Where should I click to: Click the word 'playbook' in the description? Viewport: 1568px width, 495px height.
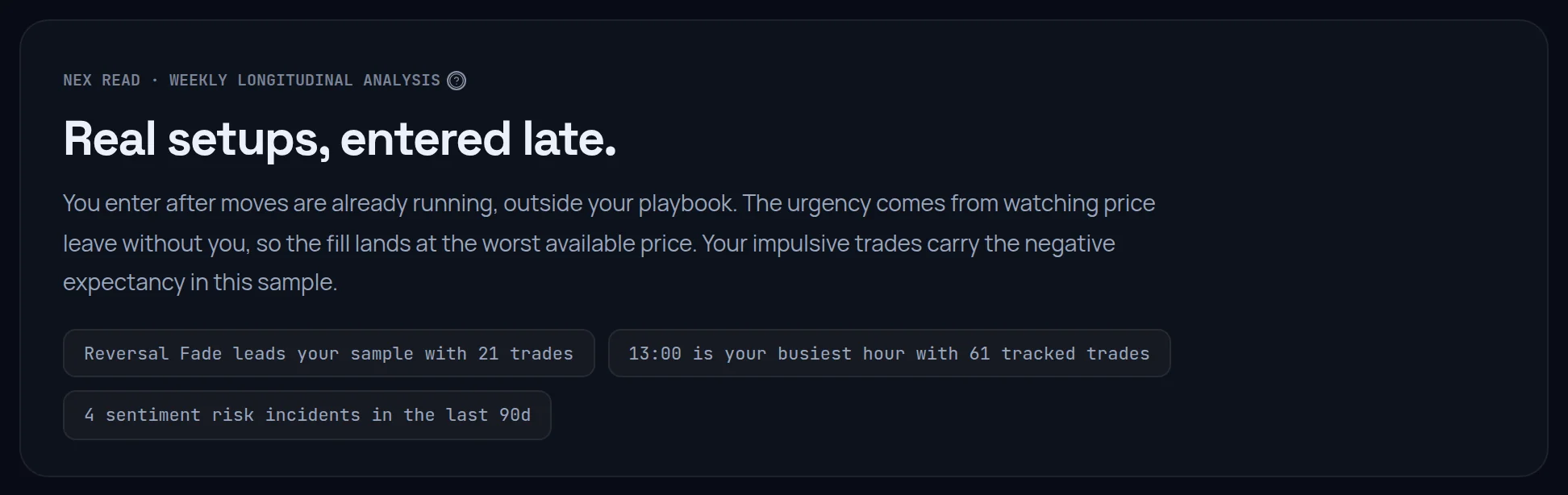pyautogui.click(x=685, y=204)
